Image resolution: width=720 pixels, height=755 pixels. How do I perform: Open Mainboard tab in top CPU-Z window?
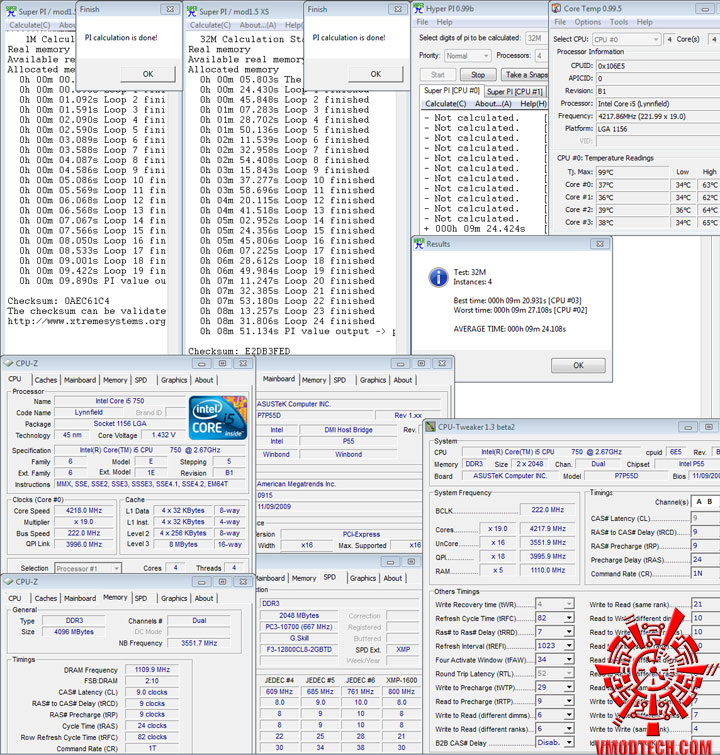80,380
